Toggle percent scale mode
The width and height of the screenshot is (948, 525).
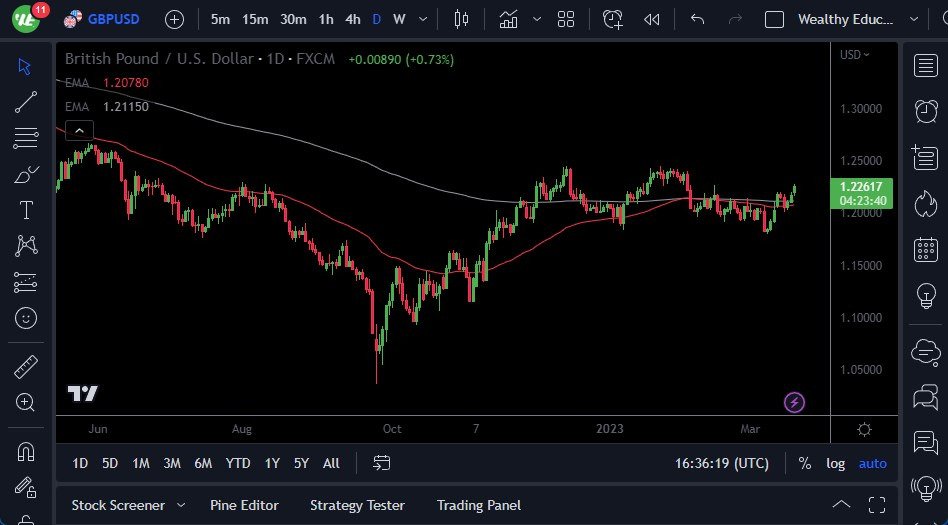tap(805, 463)
